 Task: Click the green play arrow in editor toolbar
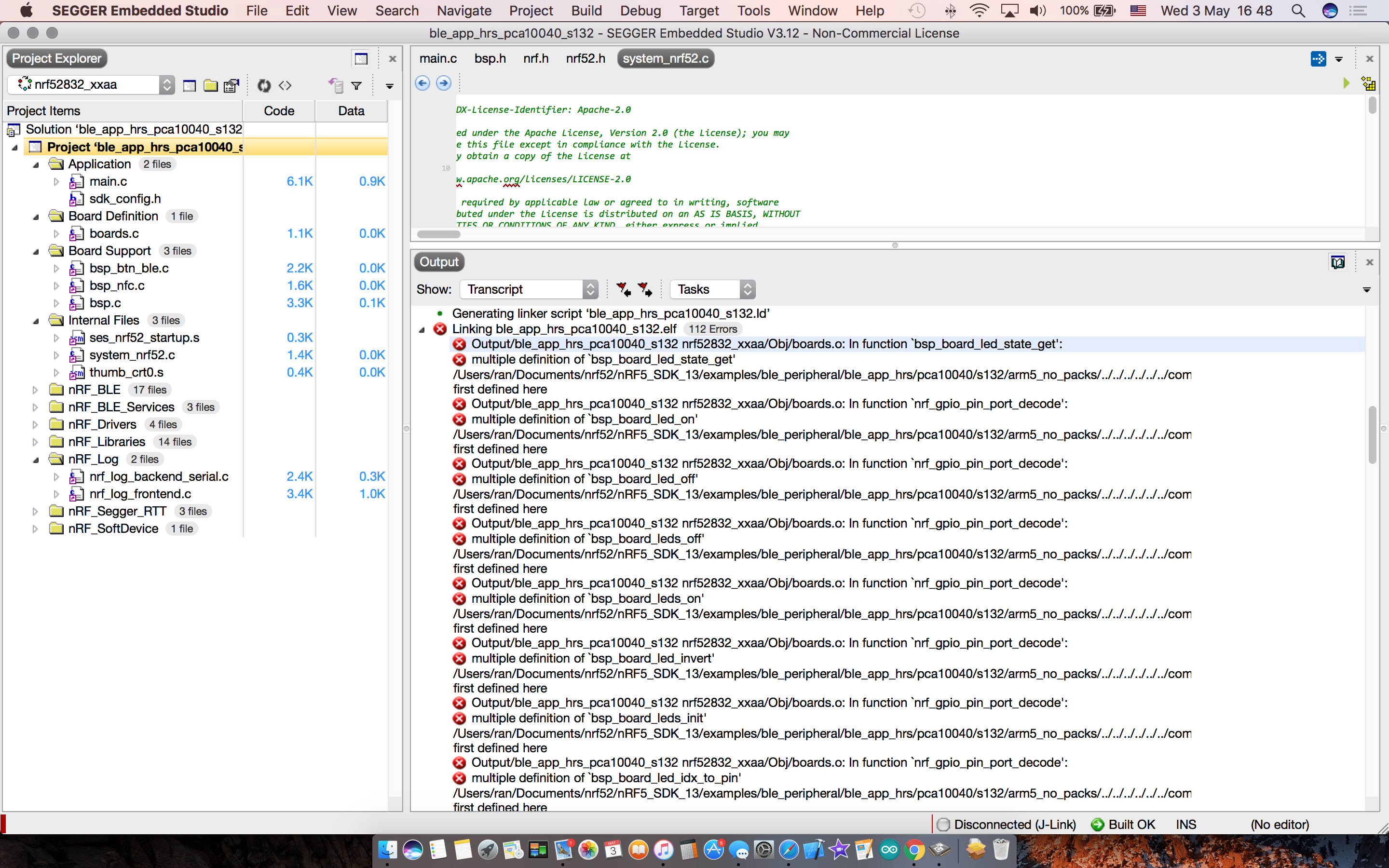tap(1346, 83)
